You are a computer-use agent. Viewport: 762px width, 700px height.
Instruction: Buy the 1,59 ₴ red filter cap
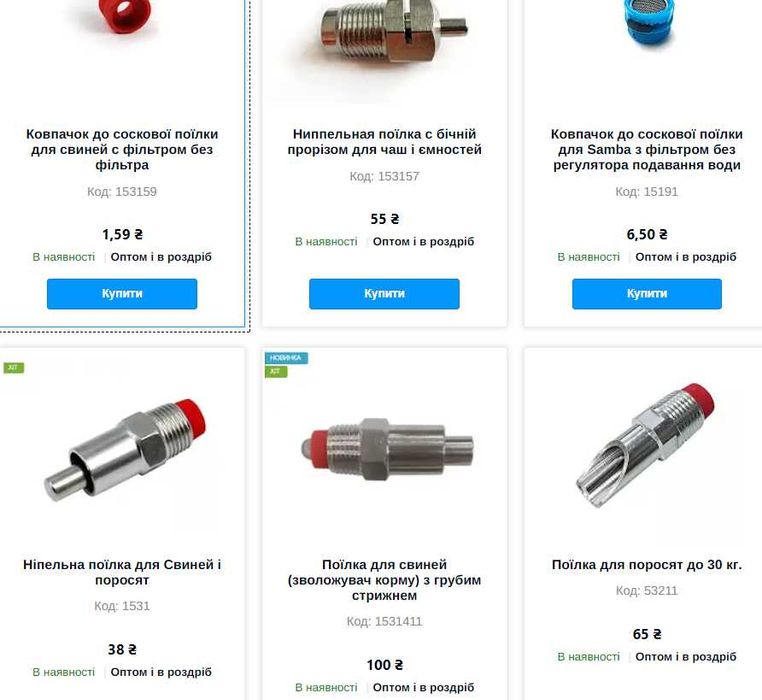122,294
